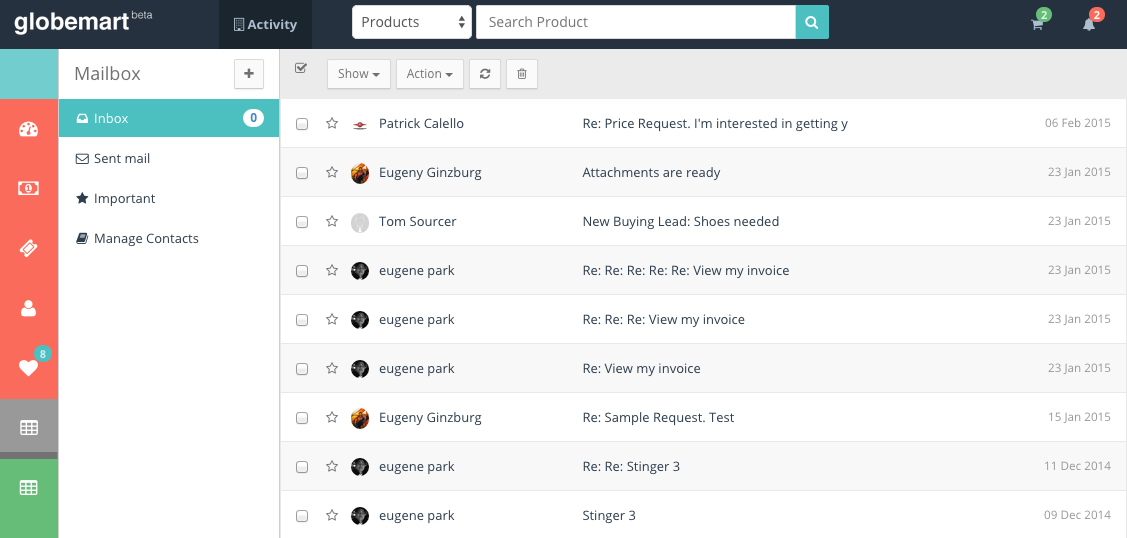The width and height of the screenshot is (1127, 538).
Task: Tick the select-all checkbox in toolbar
Action: 301,68
